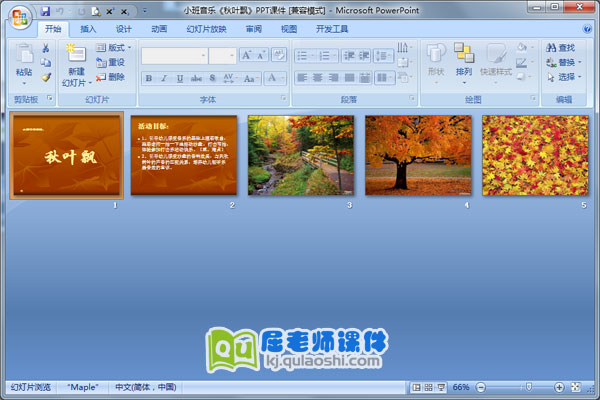Toggle text shadow S button

[212, 78]
